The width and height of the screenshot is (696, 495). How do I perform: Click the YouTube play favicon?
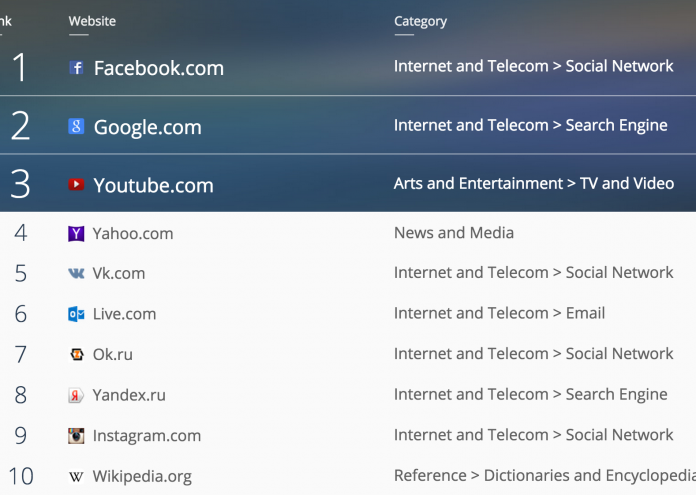(x=76, y=184)
